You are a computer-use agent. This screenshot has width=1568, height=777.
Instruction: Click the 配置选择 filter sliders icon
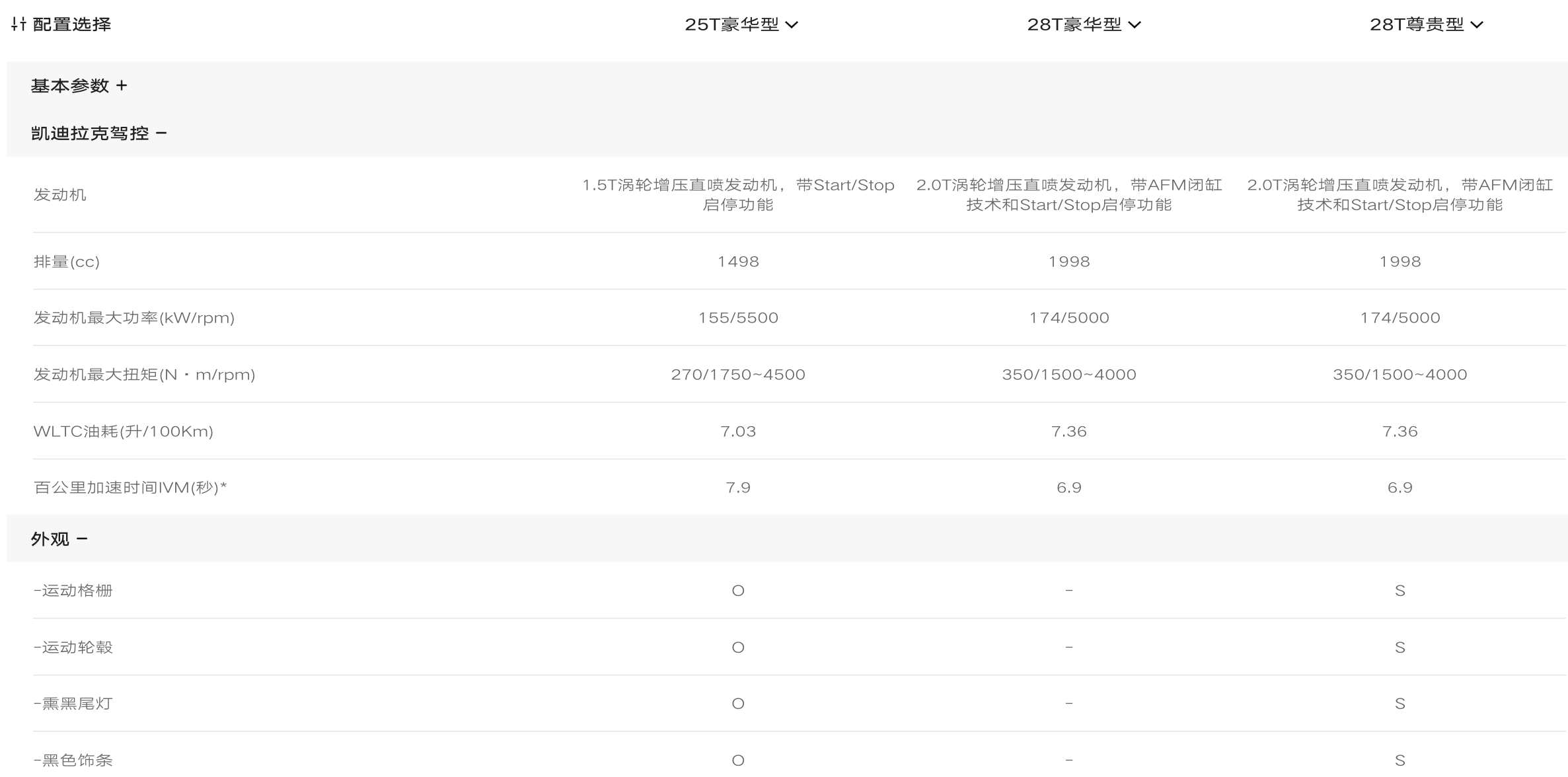click(19, 24)
